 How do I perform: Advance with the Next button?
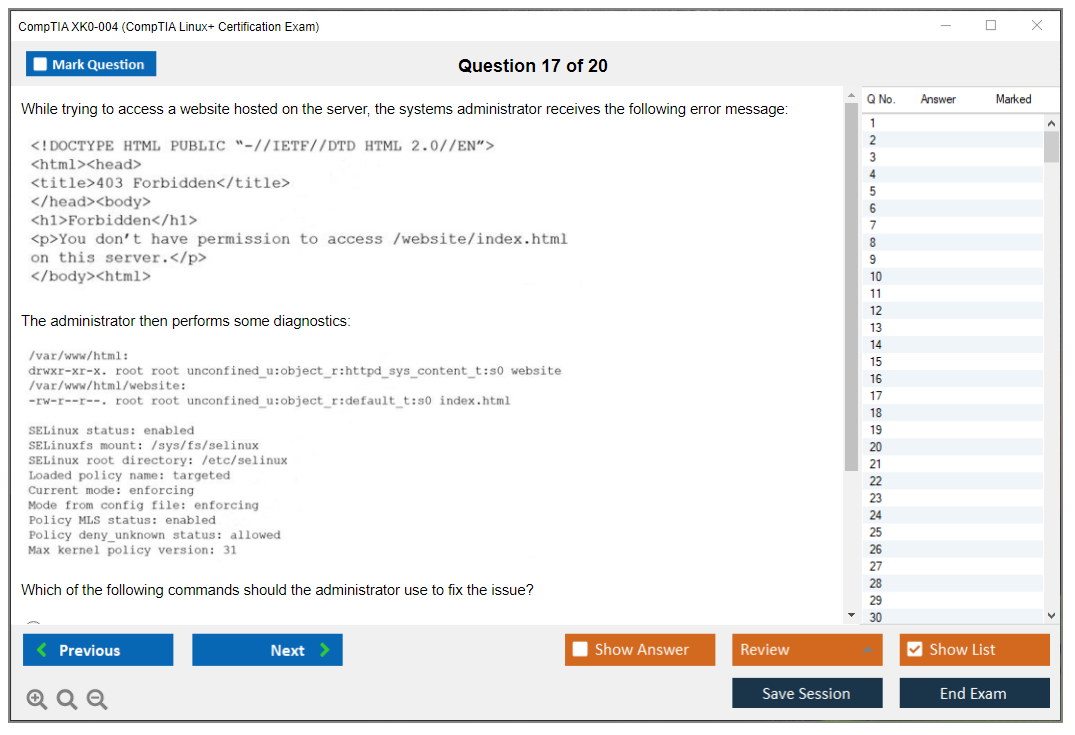tap(267, 650)
